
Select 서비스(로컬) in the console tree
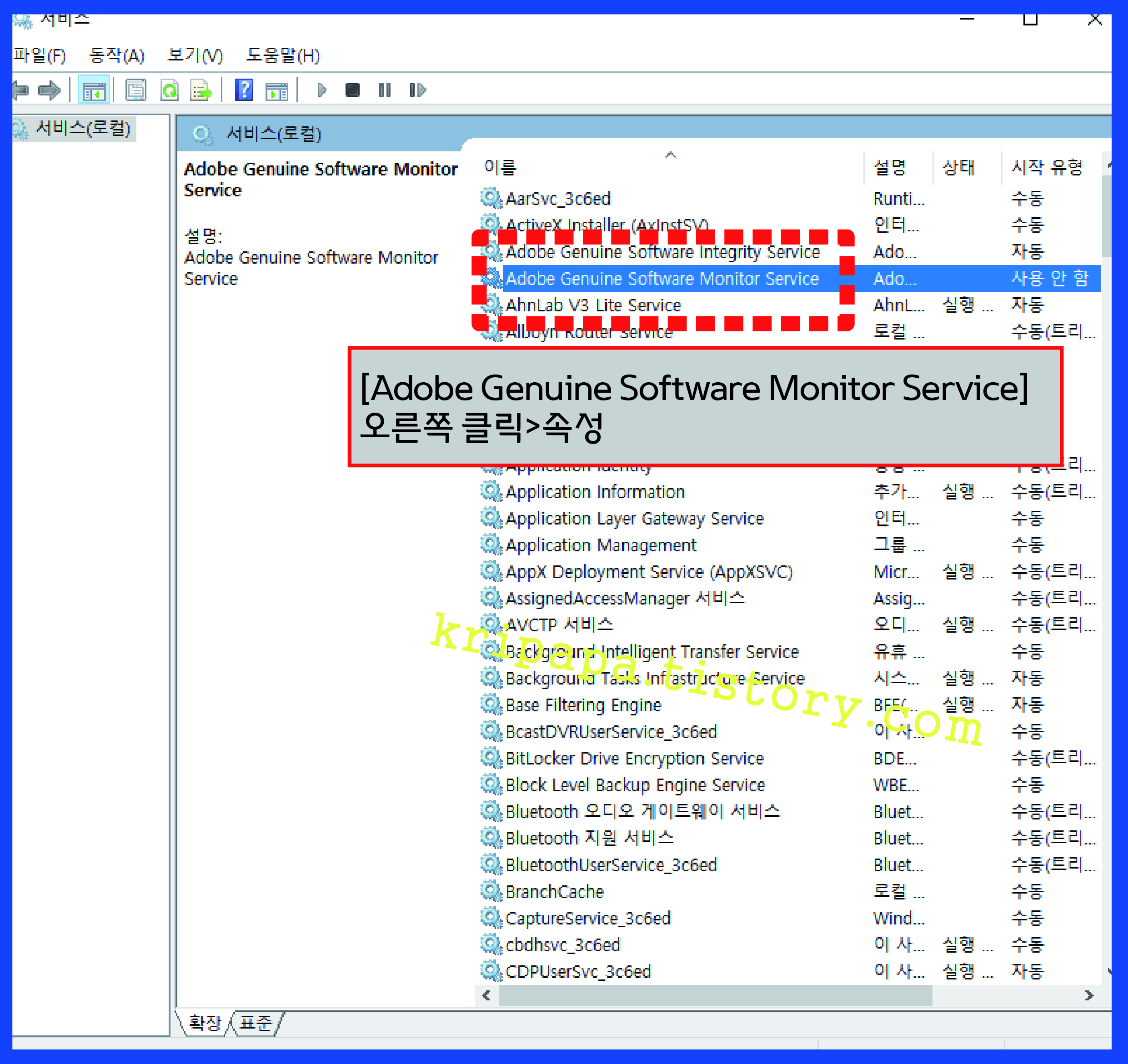tap(74, 129)
